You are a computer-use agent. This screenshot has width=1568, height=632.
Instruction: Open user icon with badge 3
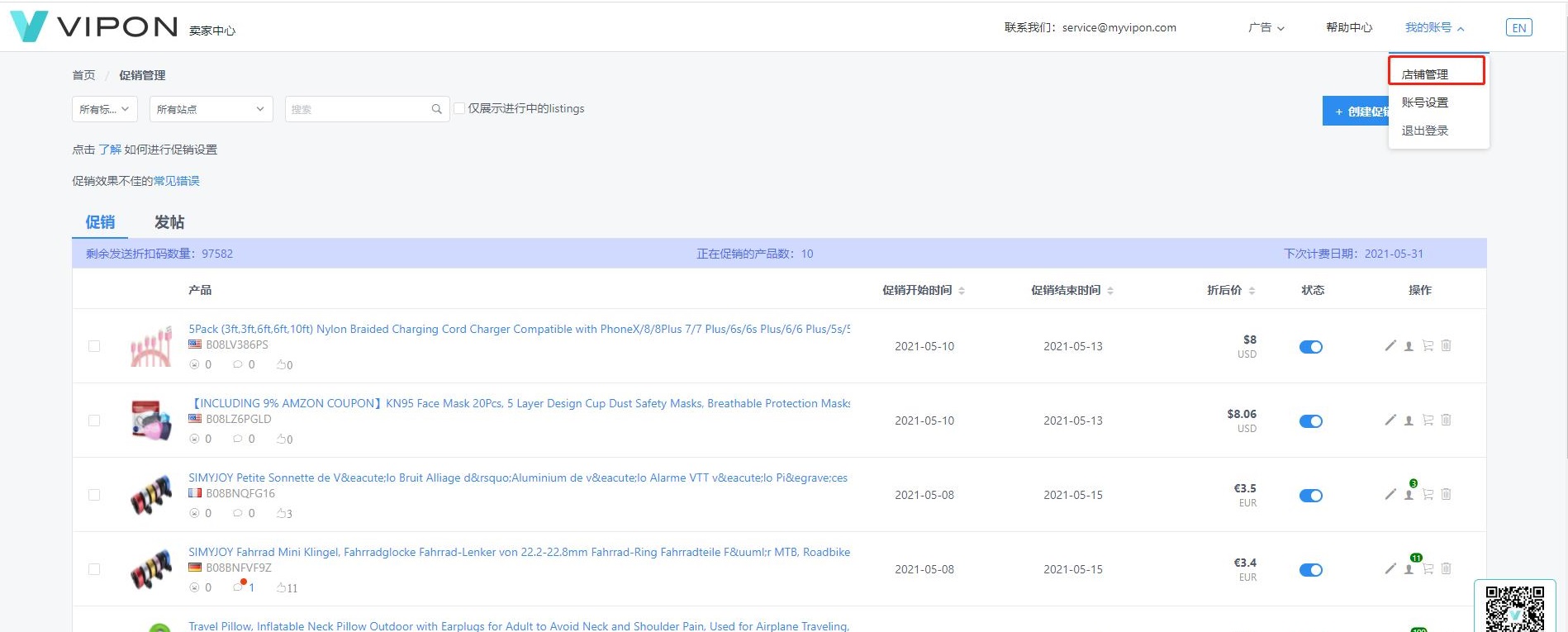click(x=1409, y=493)
